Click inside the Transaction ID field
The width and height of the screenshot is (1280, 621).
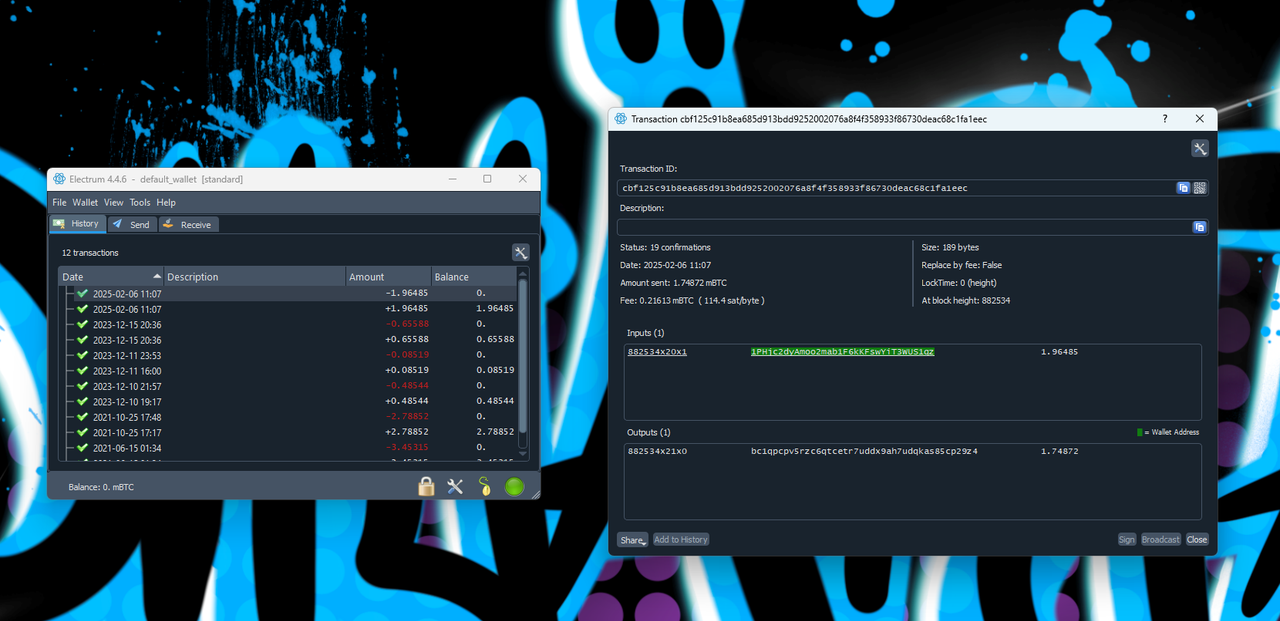point(896,188)
